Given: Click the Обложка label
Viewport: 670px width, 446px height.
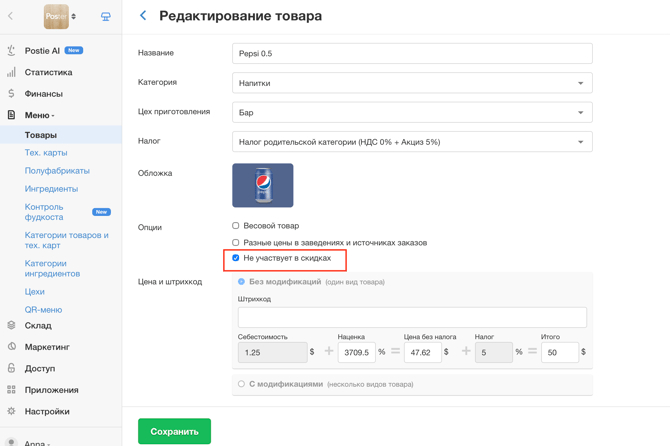Looking at the screenshot, I should point(155,173).
